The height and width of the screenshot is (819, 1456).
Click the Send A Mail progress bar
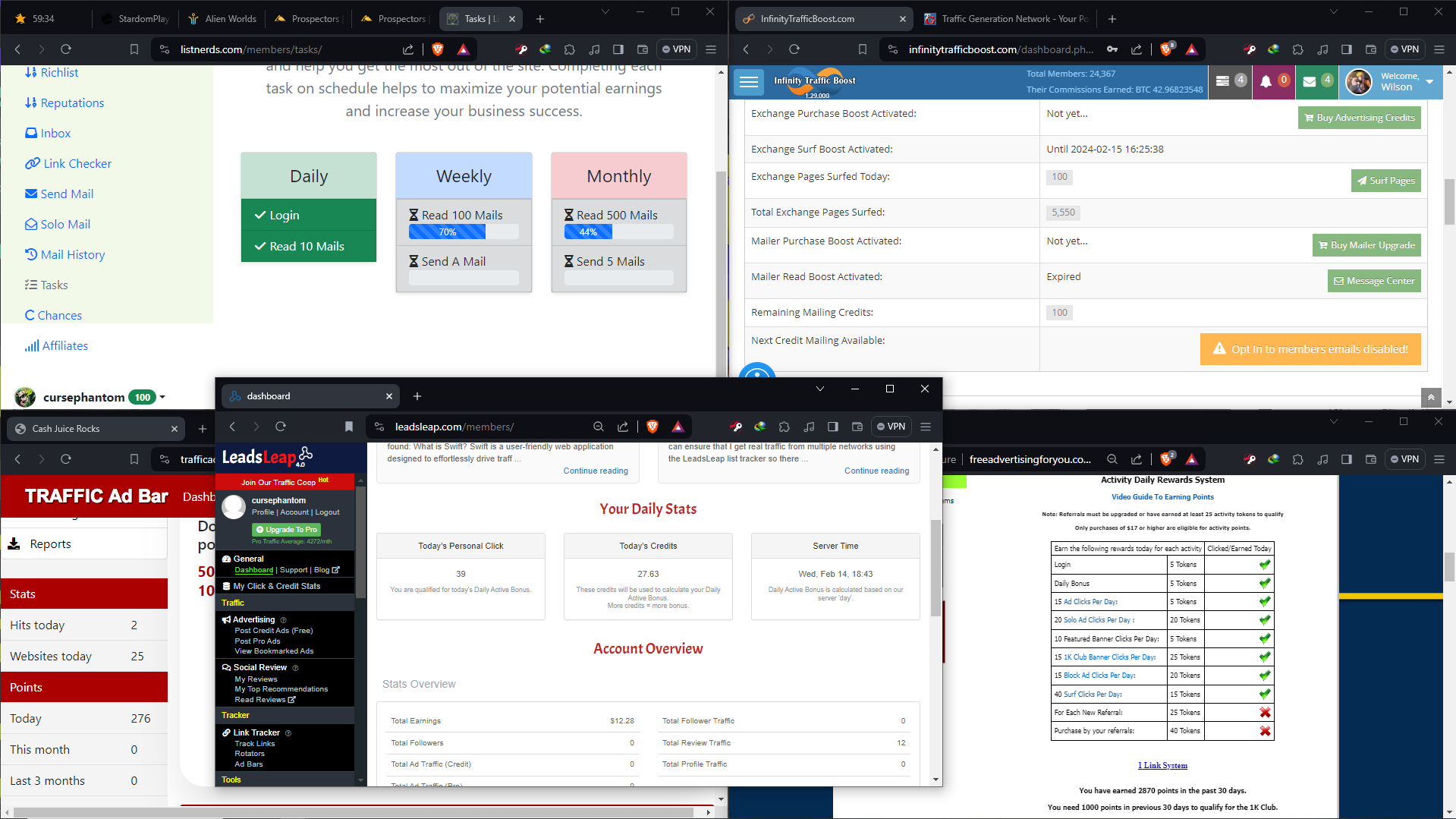pos(464,278)
